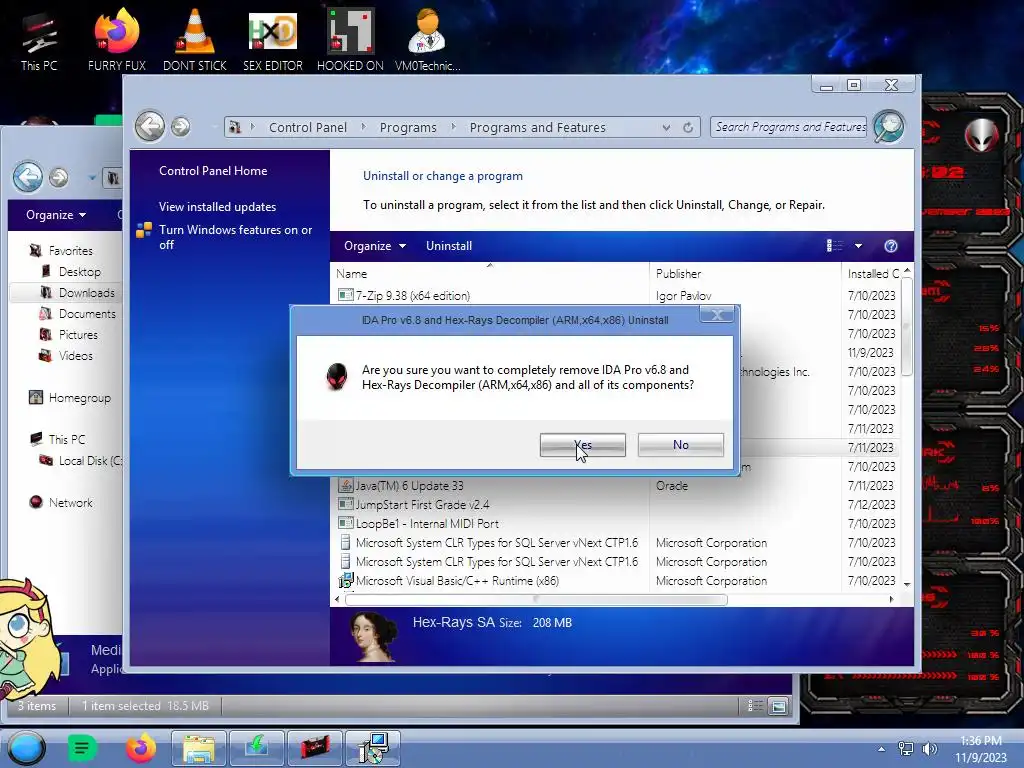1024x768 pixels.
Task: Open Control Panel Home link
Action: pos(213,170)
